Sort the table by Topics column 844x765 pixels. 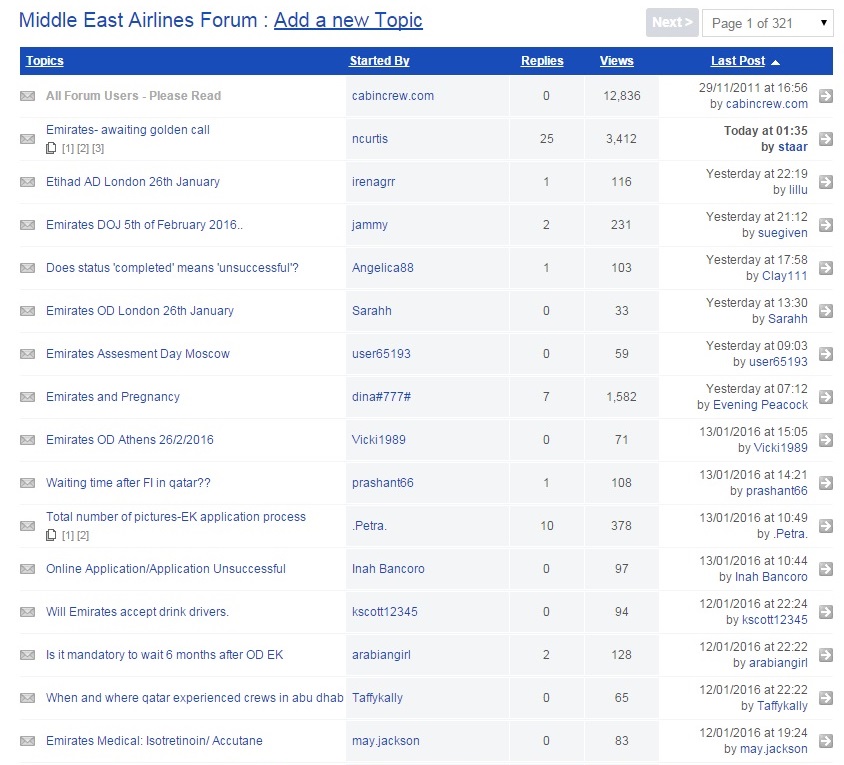[x=45, y=61]
